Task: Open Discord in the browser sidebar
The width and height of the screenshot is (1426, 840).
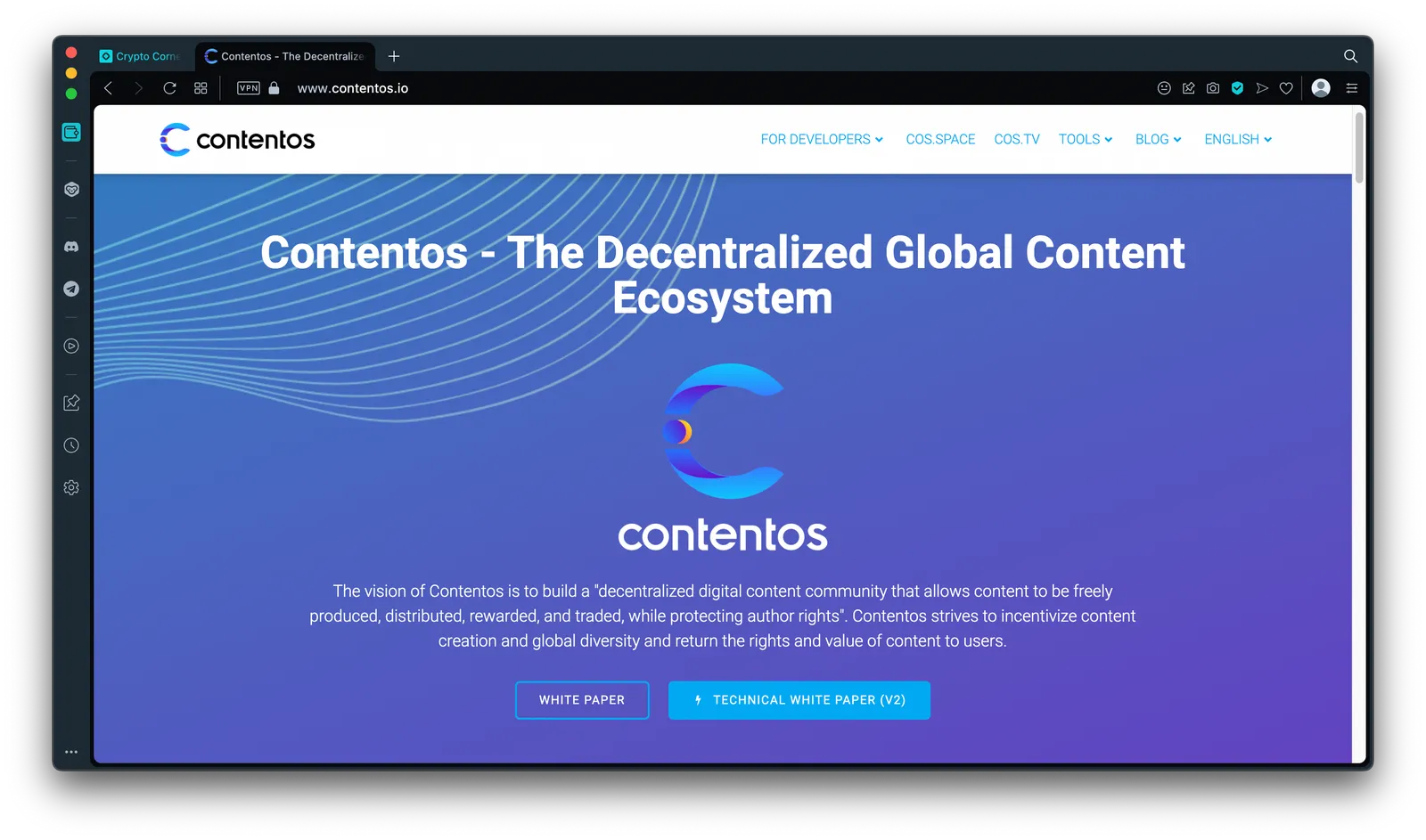Action: tap(71, 247)
